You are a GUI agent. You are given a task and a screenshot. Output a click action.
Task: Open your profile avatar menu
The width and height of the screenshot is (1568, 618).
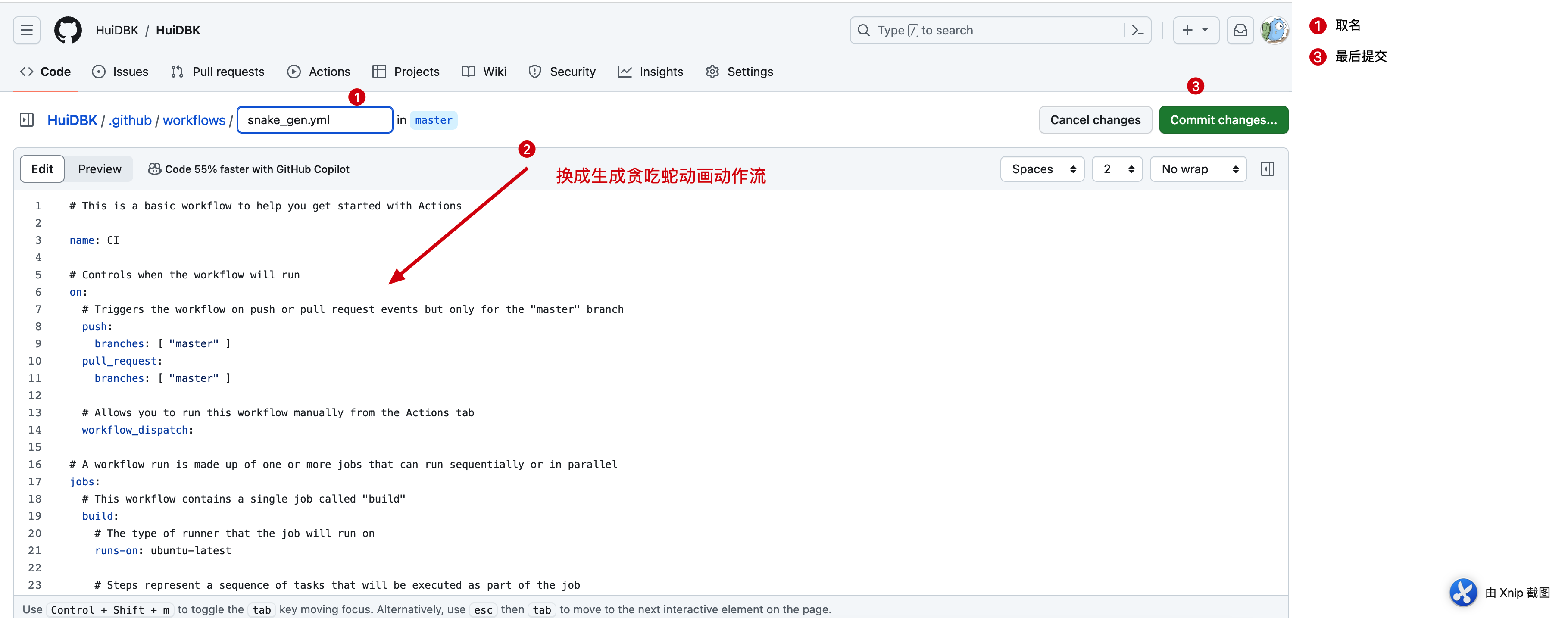(x=1274, y=29)
